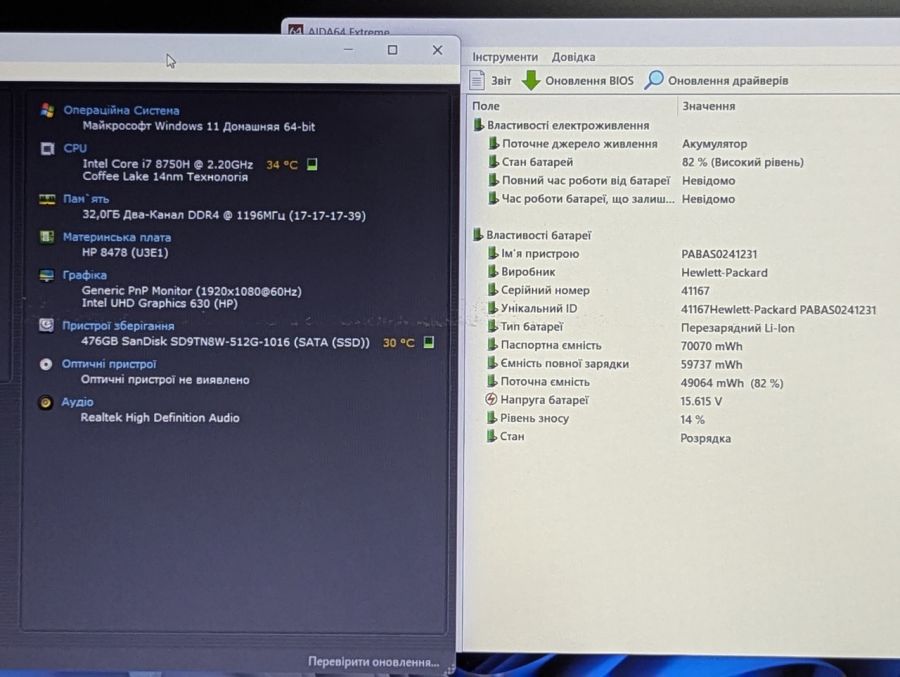900x677 pixels.
Task: Open the Інструменти menu in AIDA64
Action: pyautogui.click(x=505, y=57)
